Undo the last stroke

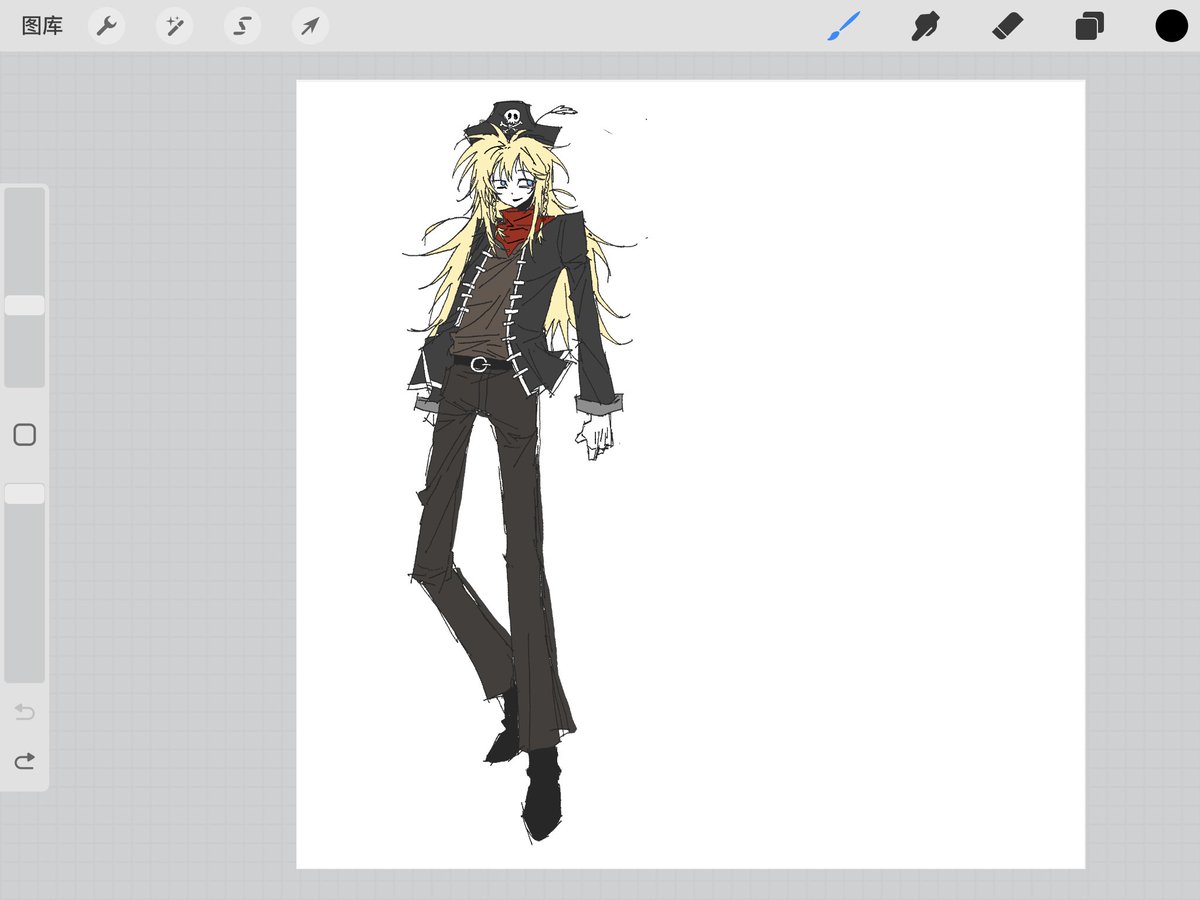25,712
